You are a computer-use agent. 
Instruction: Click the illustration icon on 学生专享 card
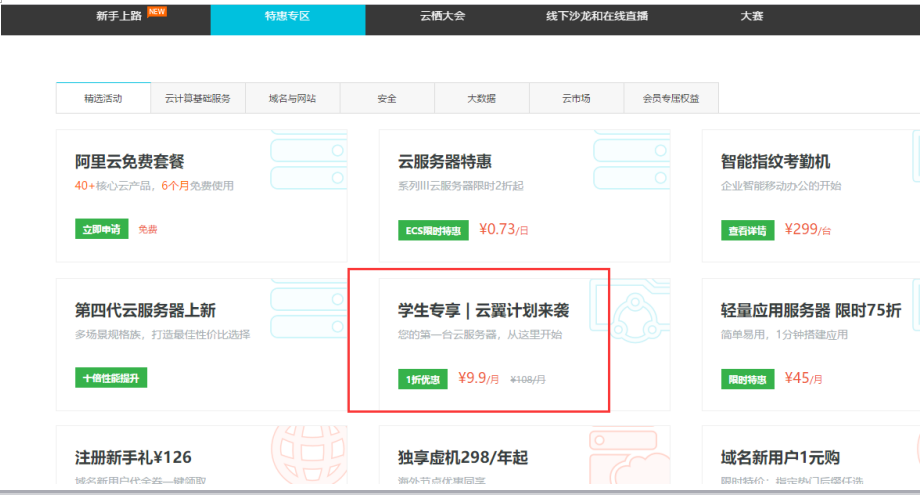(x=630, y=311)
